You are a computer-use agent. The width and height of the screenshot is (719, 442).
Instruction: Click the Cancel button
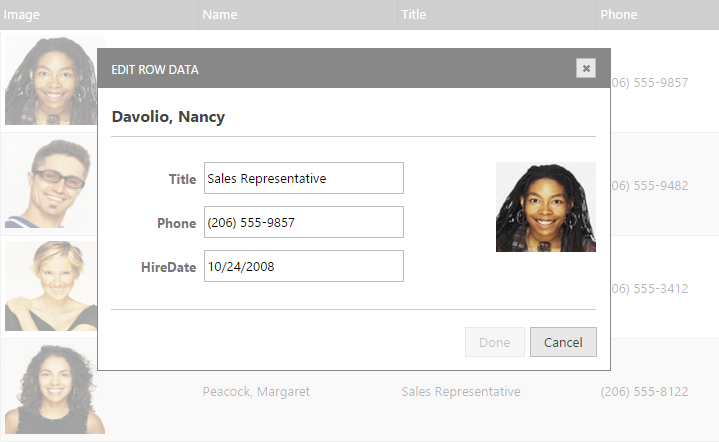pyautogui.click(x=563, y=342)
